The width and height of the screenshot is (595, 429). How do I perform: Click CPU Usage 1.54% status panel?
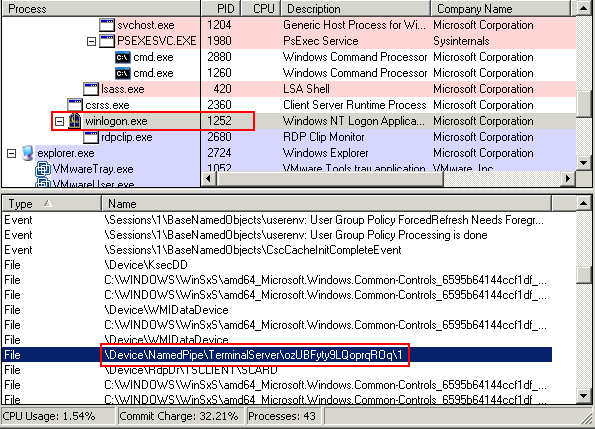point(58,416)
